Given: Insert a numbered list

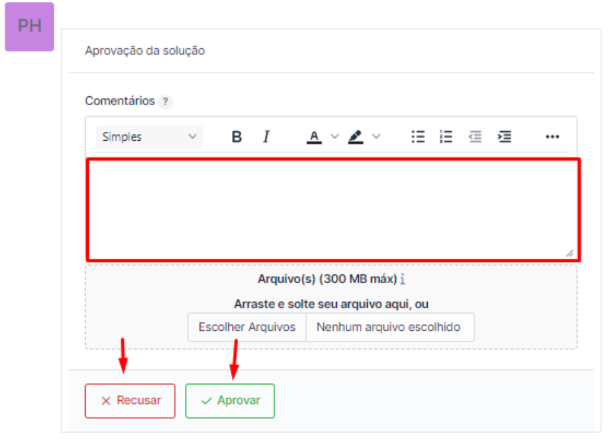Looking at the screenshot, I should click(447, 137).
